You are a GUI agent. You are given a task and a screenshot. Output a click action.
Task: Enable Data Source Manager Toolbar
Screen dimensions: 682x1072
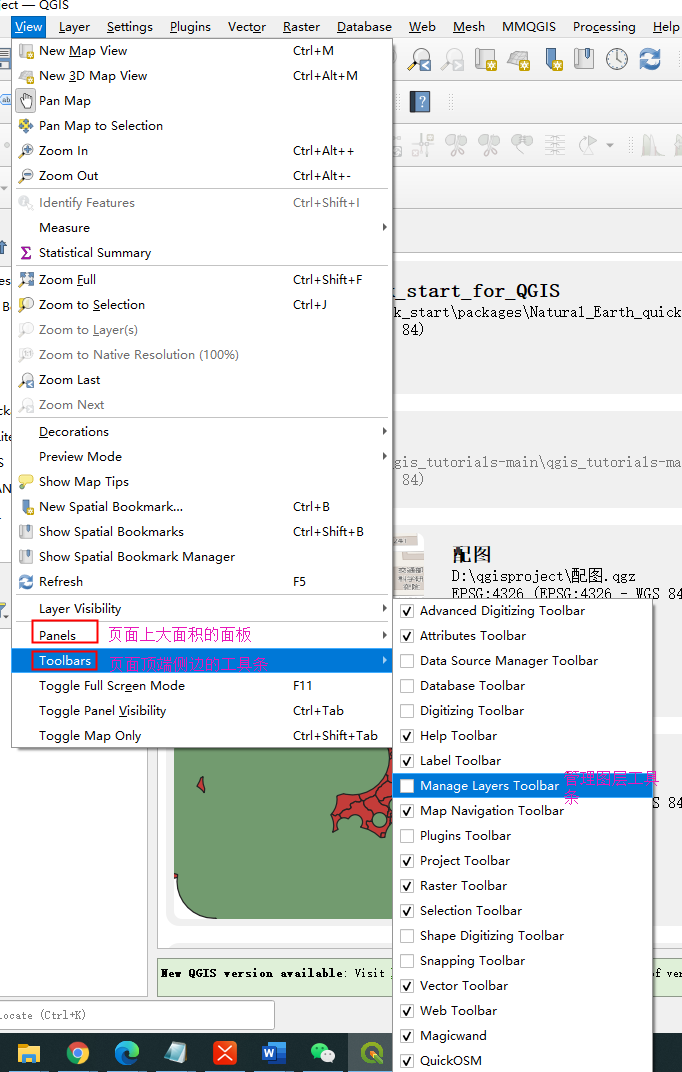(x=407, y=661)
